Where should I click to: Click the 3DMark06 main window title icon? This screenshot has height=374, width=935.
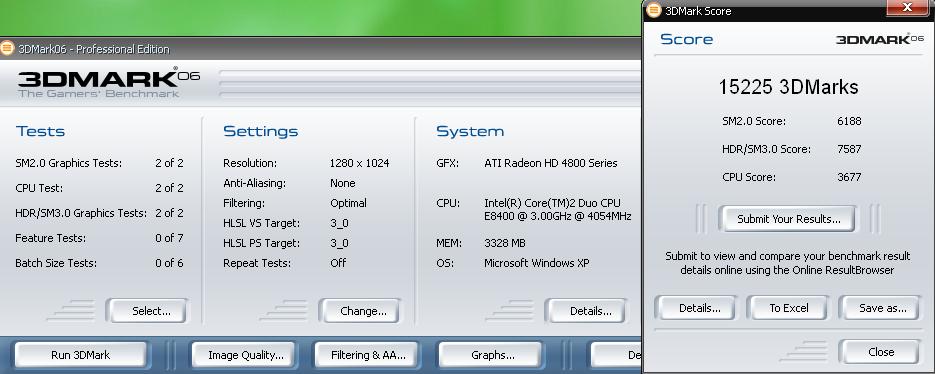click(7, 48)
